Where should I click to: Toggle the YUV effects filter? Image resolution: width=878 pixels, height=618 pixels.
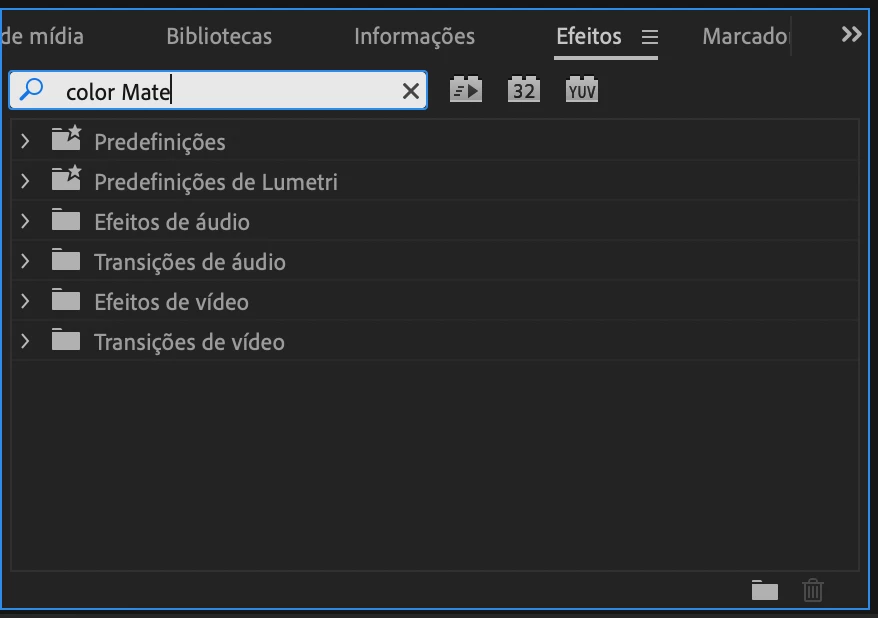click(582, 90)
